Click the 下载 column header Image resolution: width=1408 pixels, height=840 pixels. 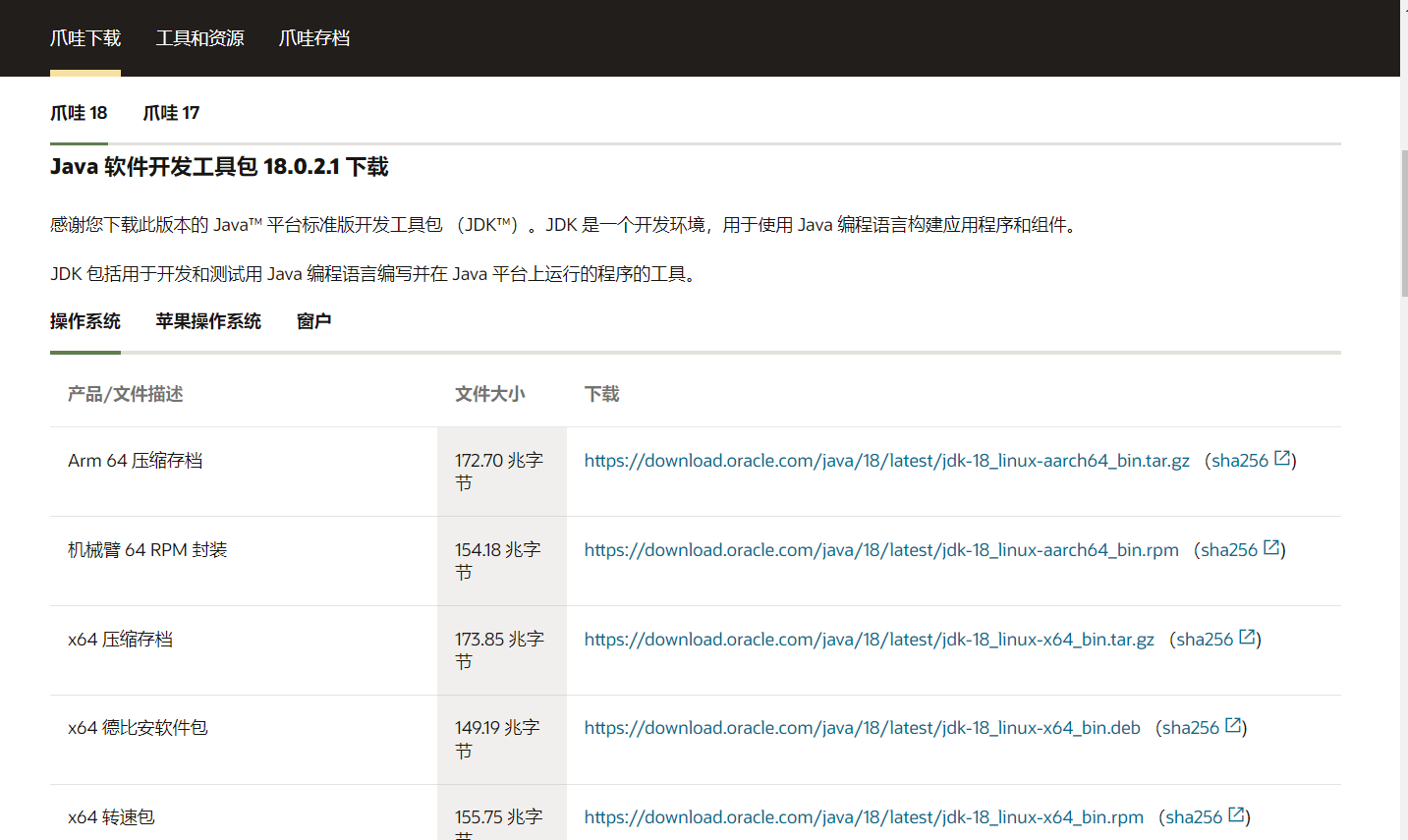click(602, 394)
